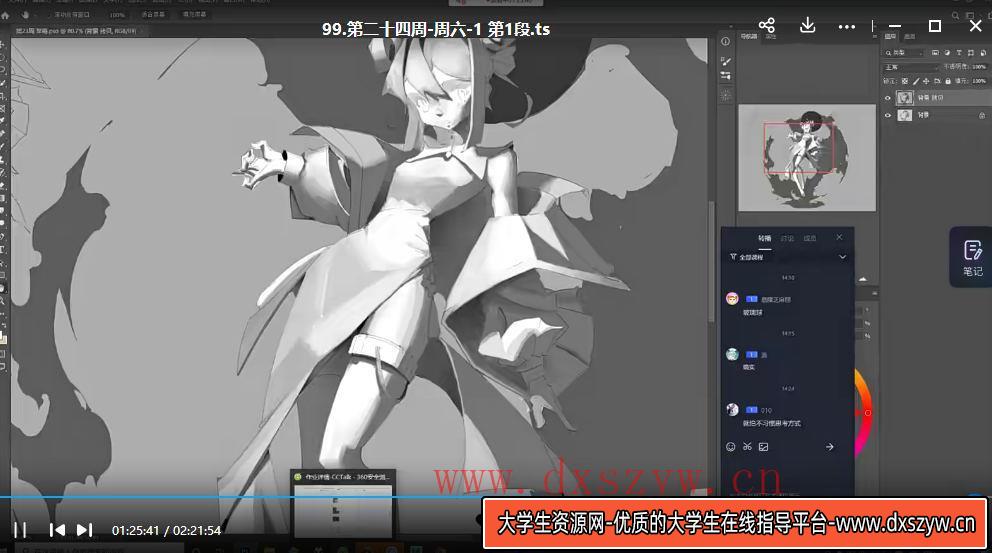Hide the top 背景 拷贝 layer
This screenshot has height=553, width=992.
[x=888, y=98]
